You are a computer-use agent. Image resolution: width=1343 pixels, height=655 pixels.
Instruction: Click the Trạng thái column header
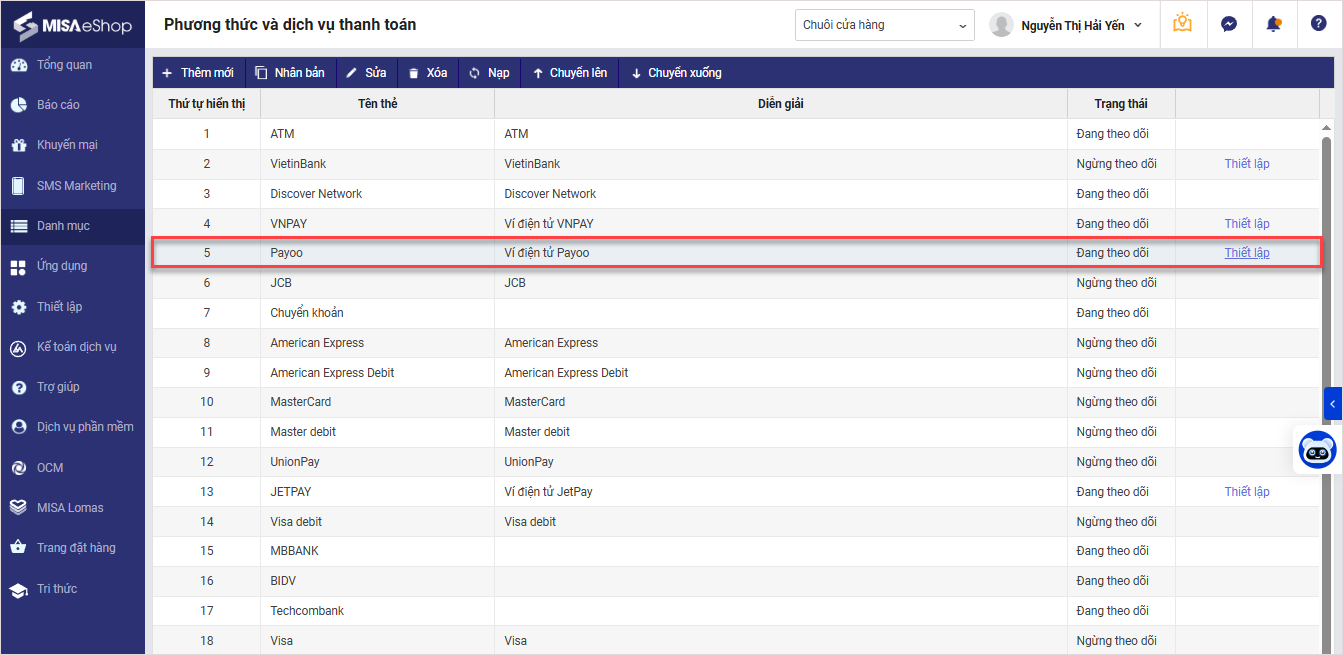(1121, 104)
